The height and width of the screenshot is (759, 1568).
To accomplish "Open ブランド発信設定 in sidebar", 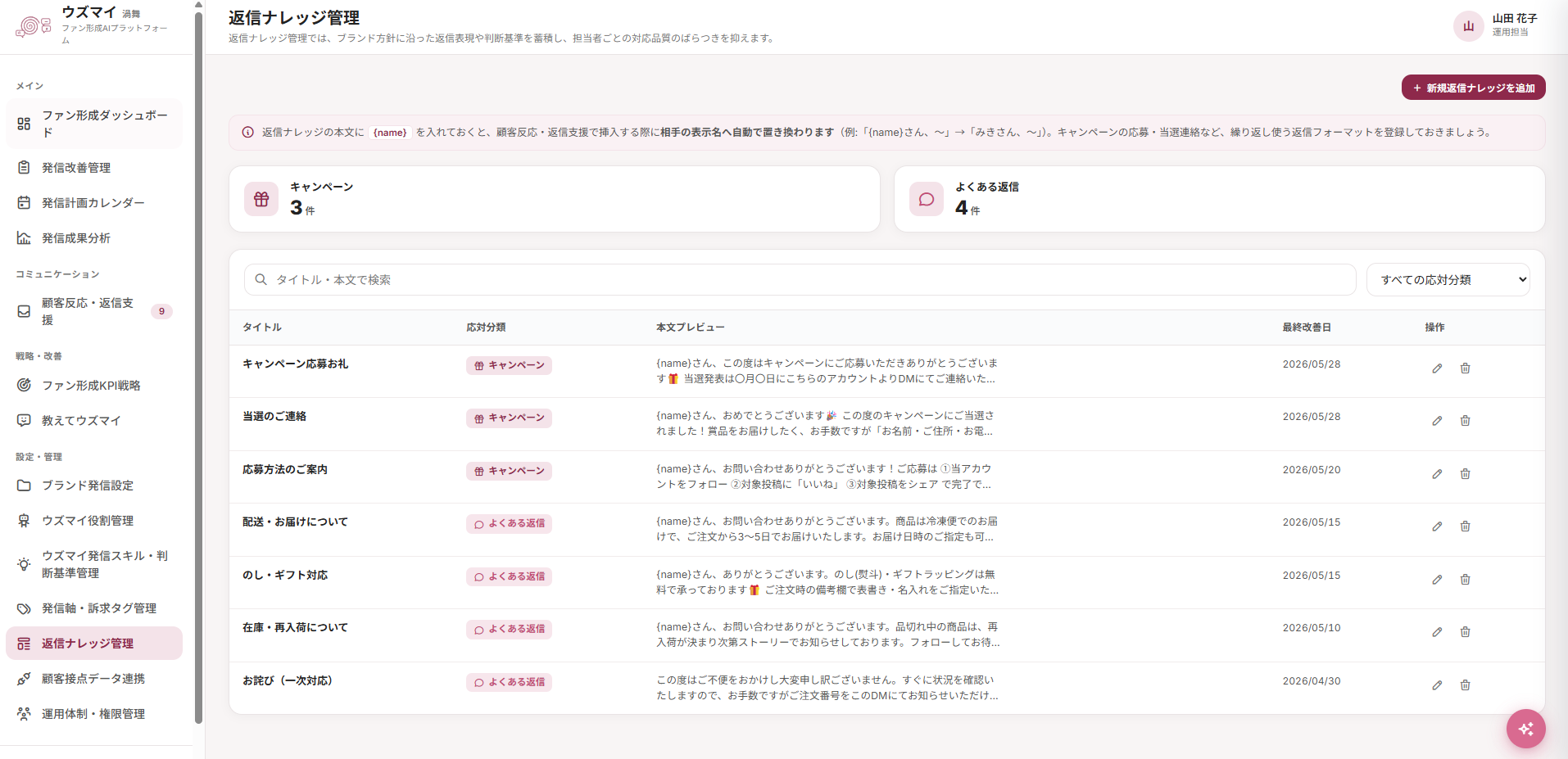I will pos(94,486).
